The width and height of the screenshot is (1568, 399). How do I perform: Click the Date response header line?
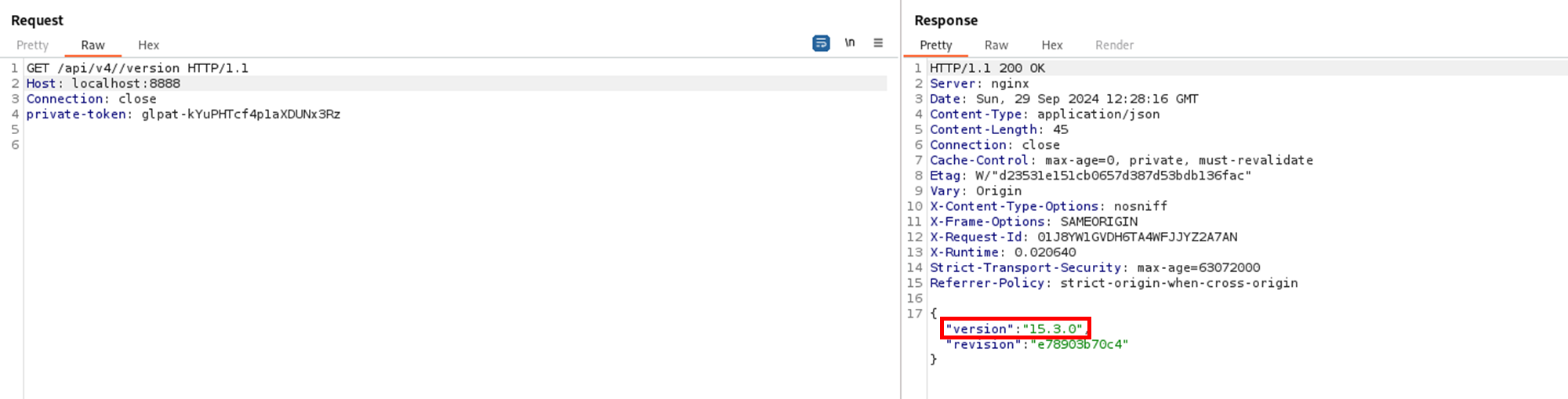click(1064, 99)
